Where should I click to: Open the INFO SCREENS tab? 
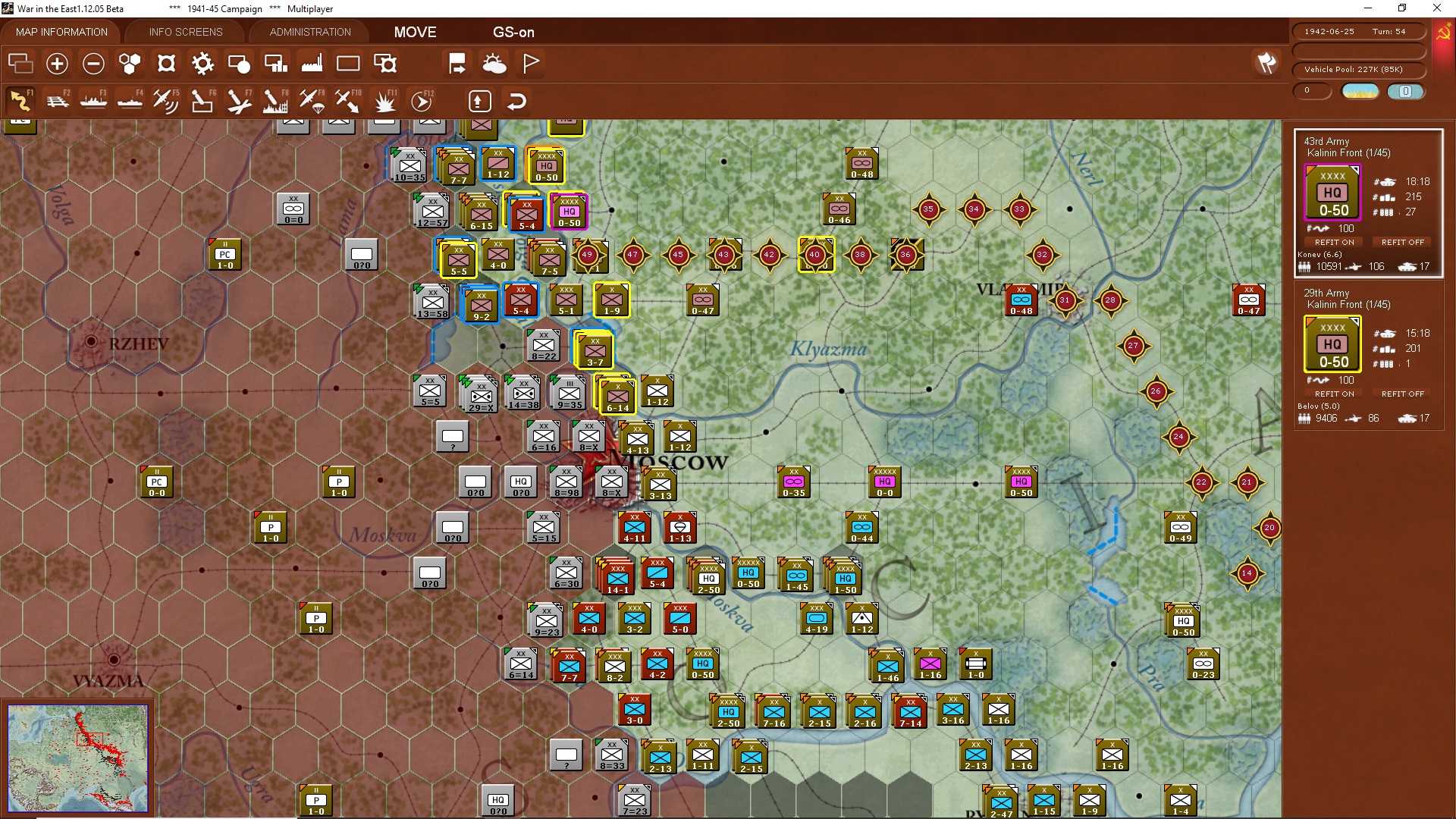186,32
